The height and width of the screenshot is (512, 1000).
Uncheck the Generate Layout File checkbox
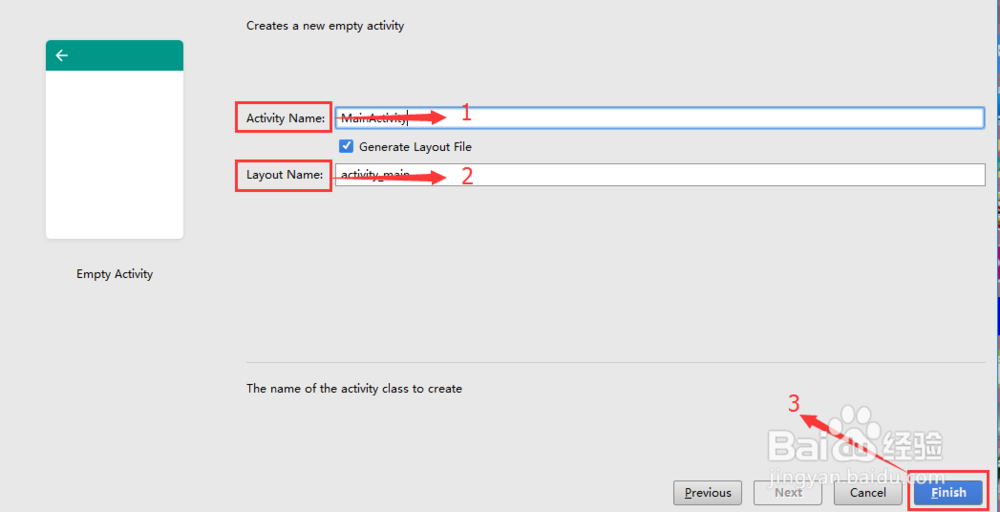[x=346, y=147]
